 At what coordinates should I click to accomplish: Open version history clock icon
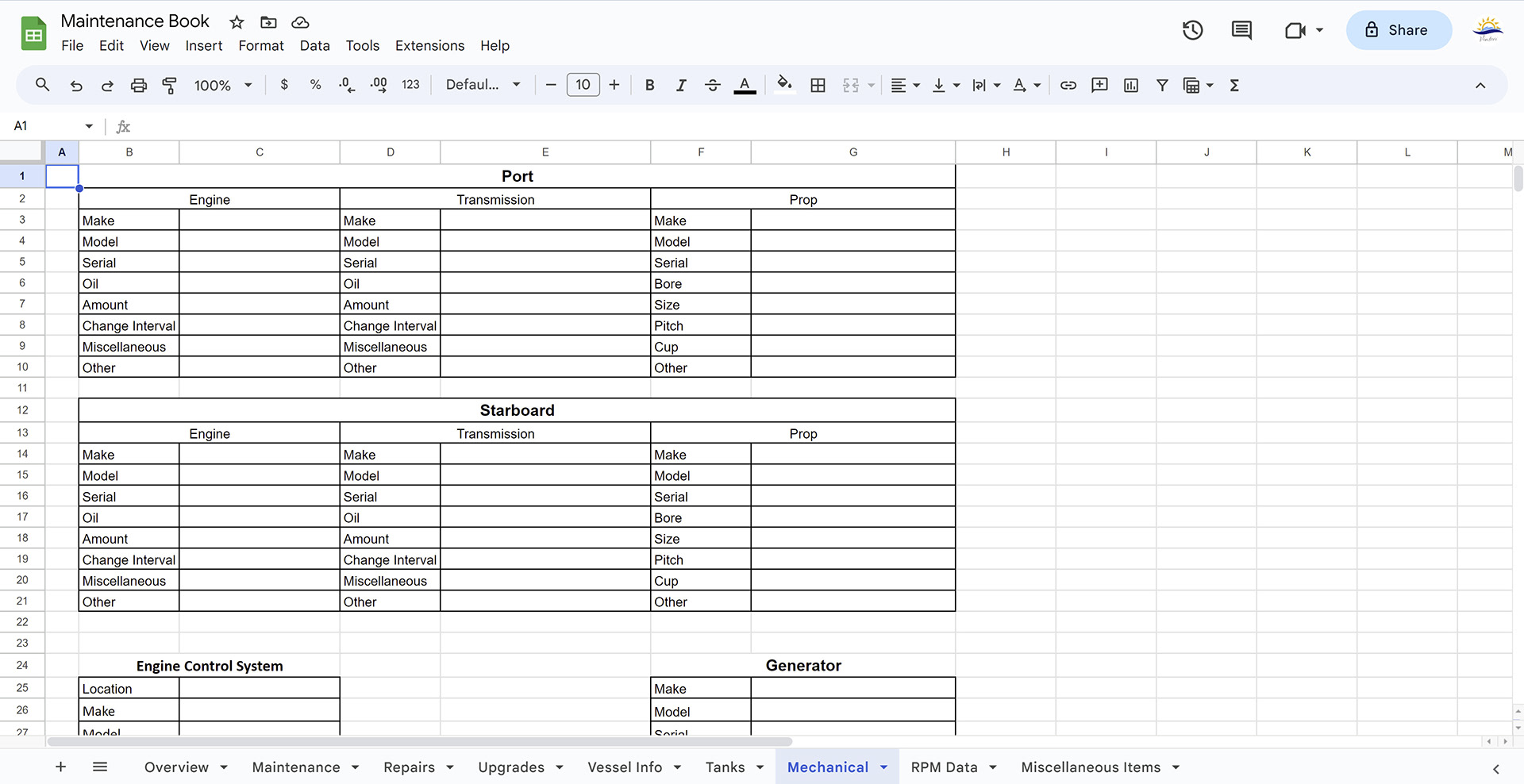click(x=1193, y=30)
